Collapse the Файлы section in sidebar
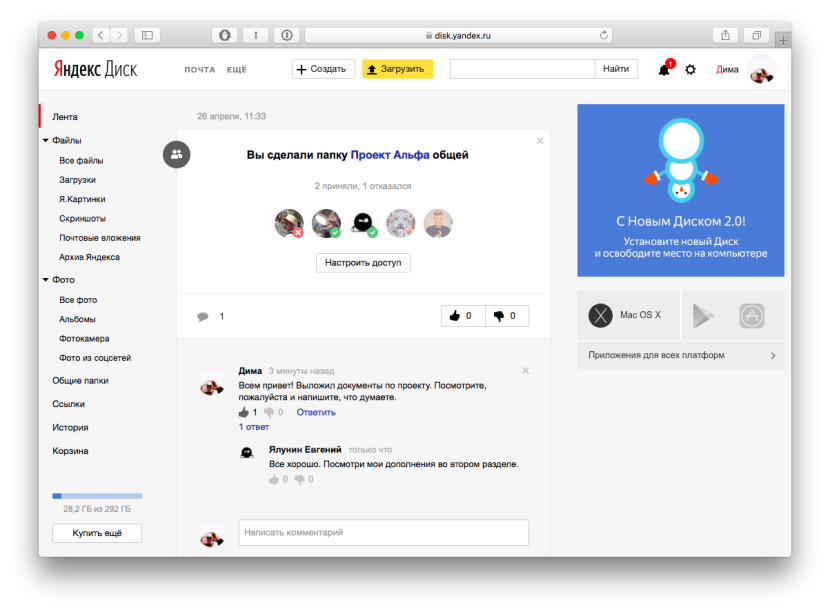This screenshot has height=612, width=830. [x=46, y=141]
